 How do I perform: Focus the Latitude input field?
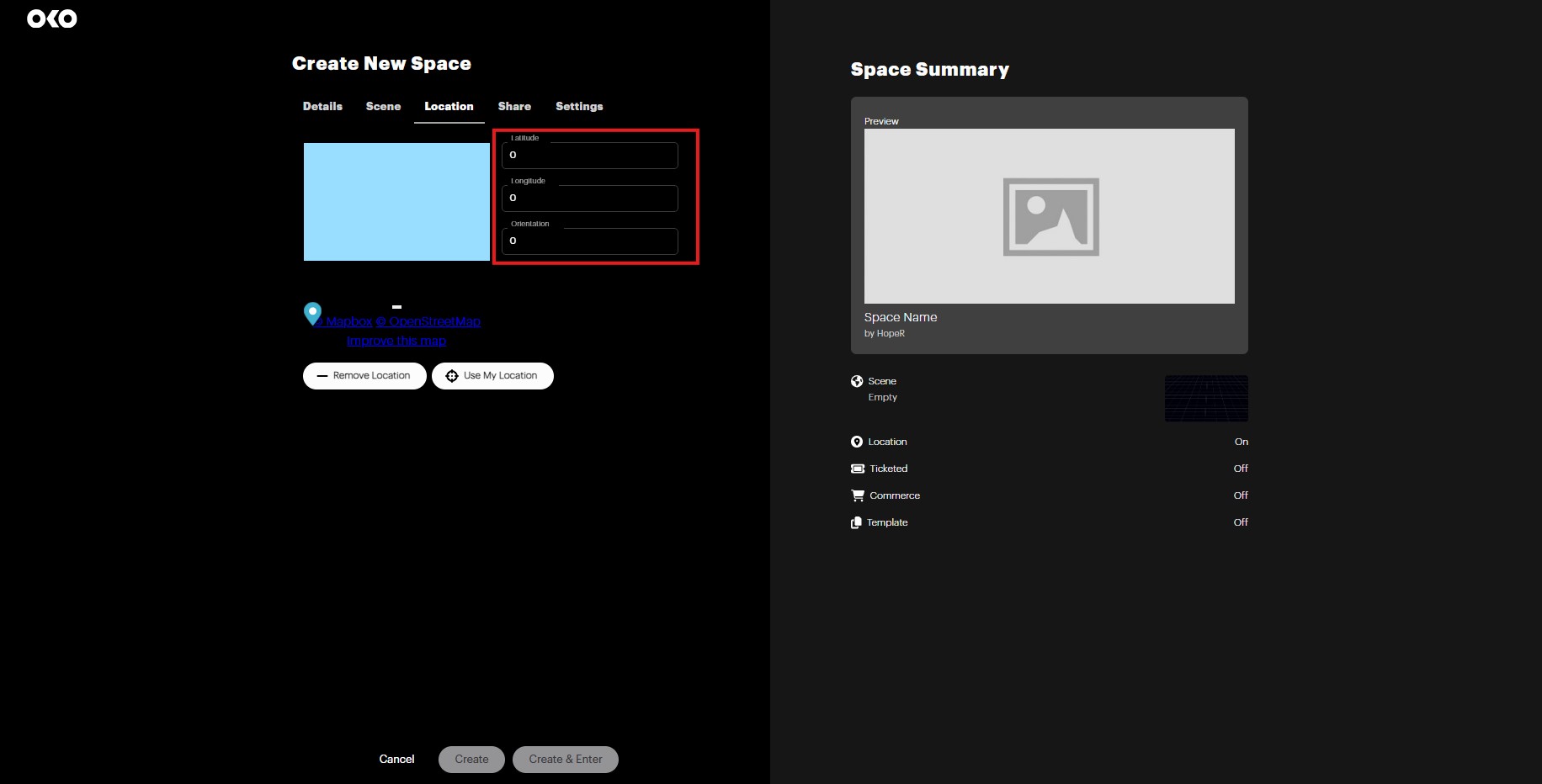click(589, 156)
